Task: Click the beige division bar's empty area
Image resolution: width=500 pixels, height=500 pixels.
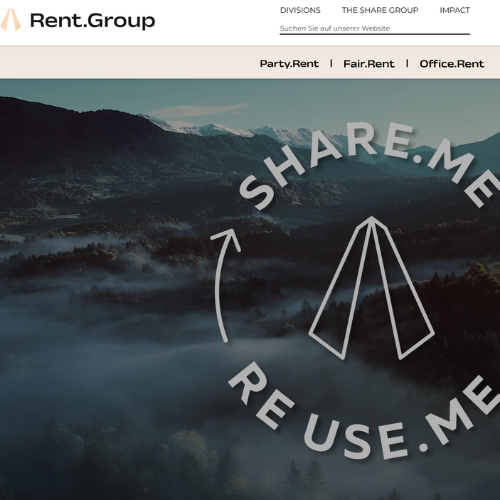Action: (x=127, y=62)
